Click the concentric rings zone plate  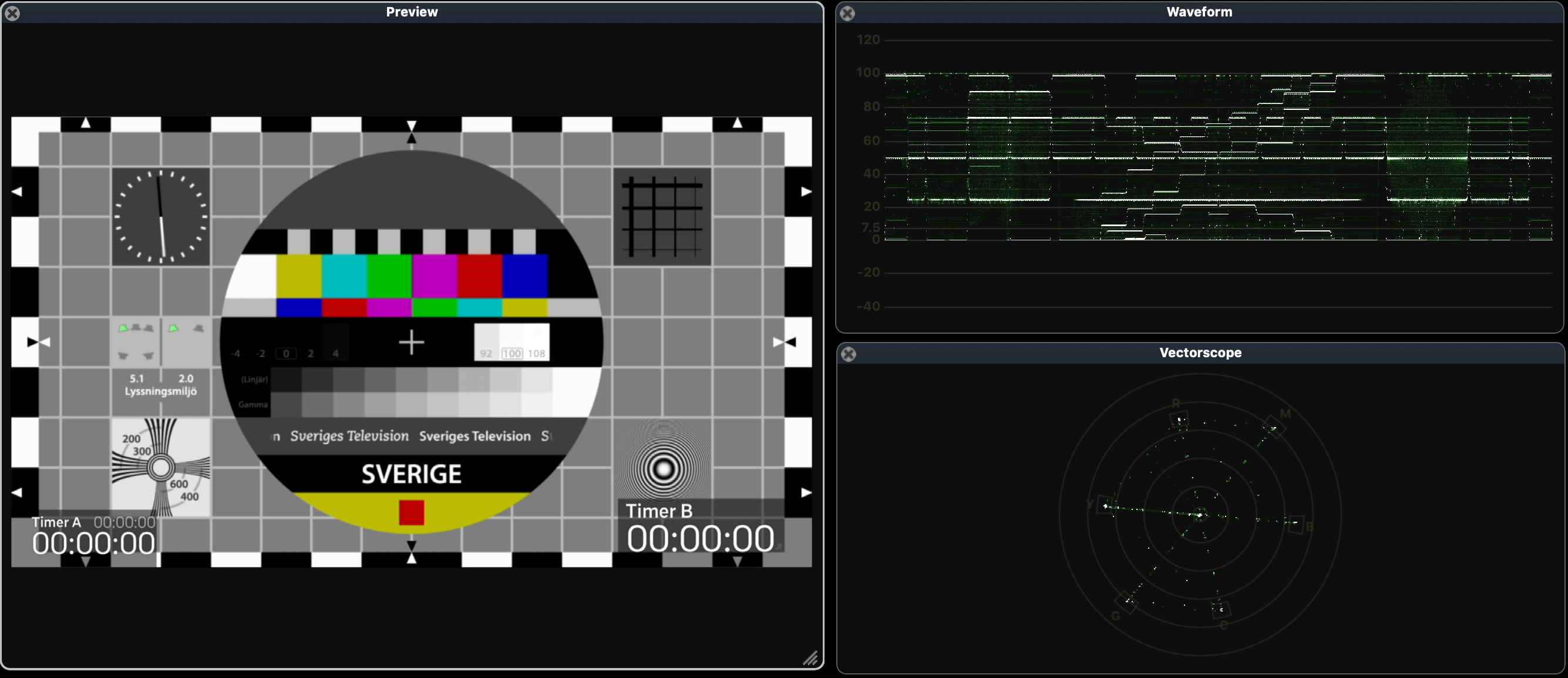[662, 468]
